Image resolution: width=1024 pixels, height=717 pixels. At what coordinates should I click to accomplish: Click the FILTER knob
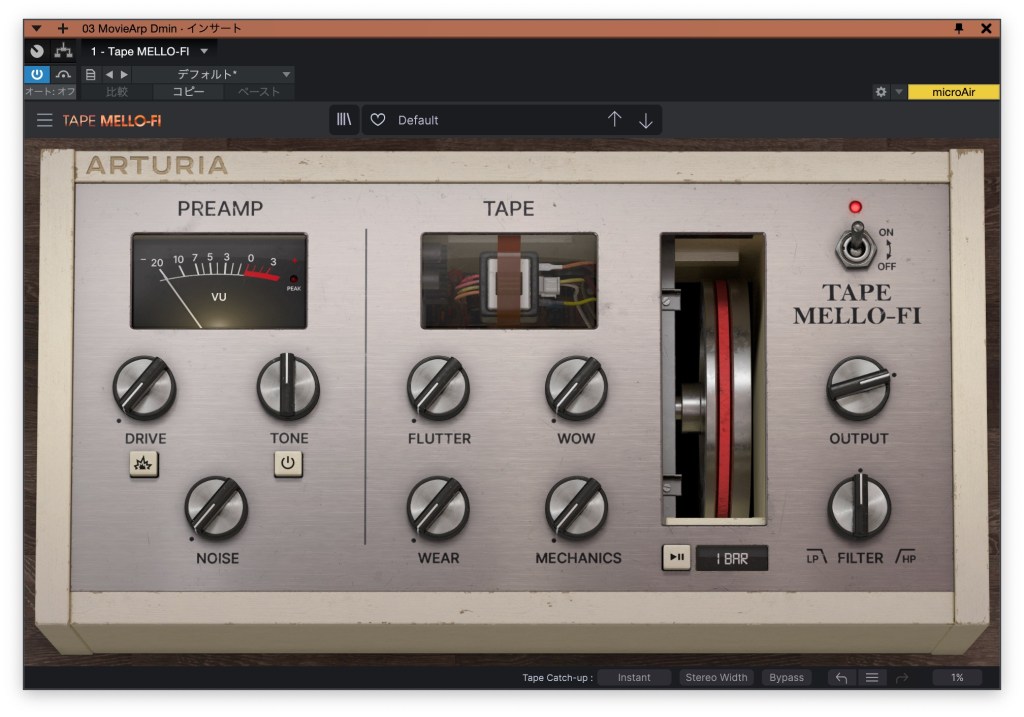tap(859, 507)
